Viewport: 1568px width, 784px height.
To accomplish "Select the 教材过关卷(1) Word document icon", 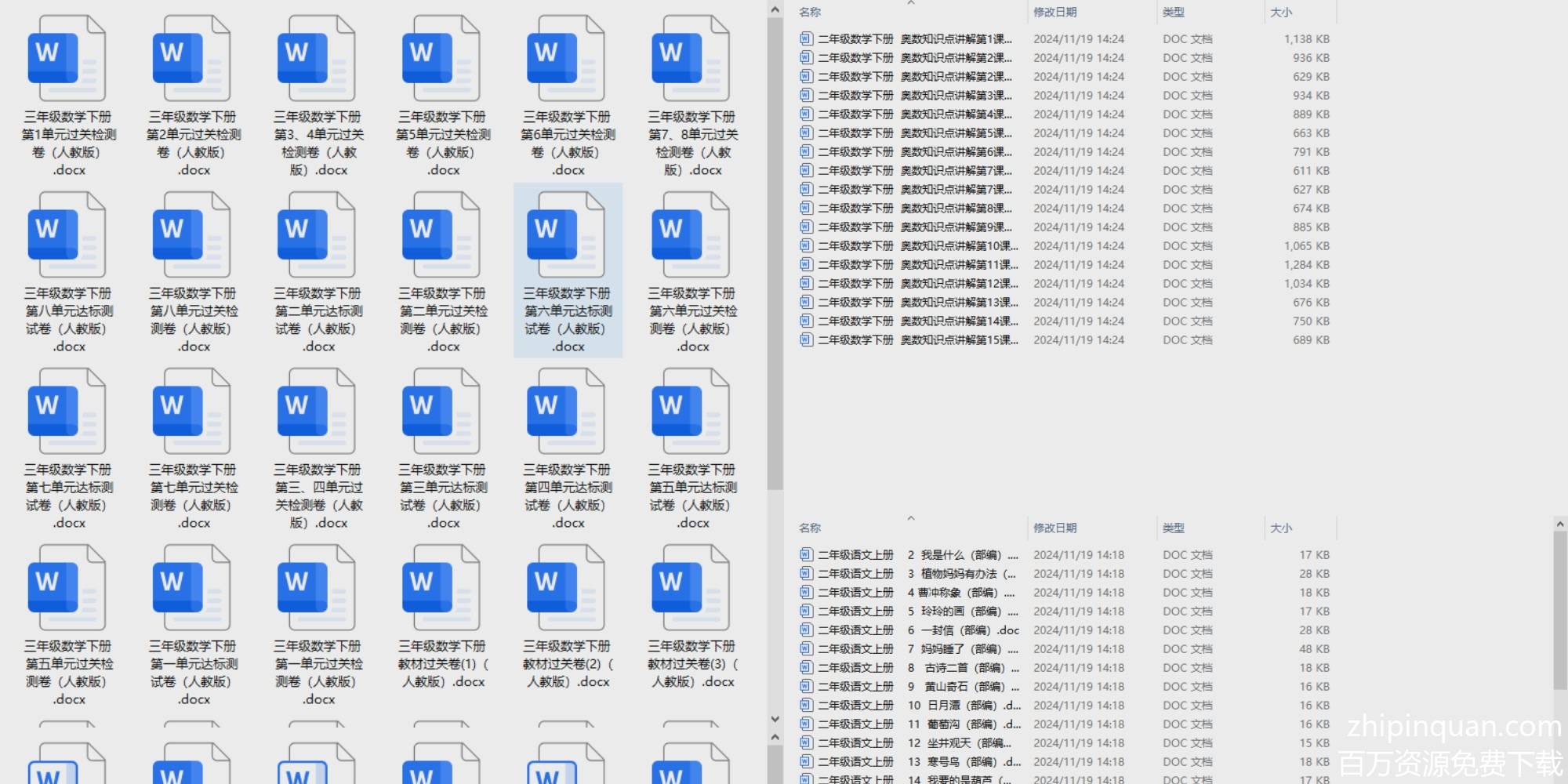I will (x=441, y=589).
